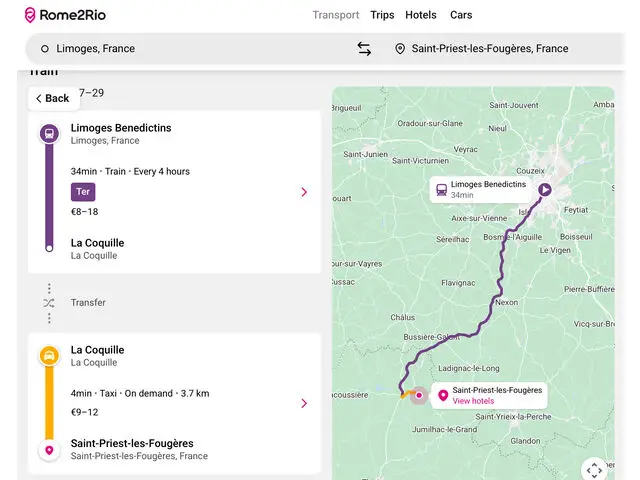640x480 pixels.
Task: Click the Rome2Rio logo
Action: 66,15
